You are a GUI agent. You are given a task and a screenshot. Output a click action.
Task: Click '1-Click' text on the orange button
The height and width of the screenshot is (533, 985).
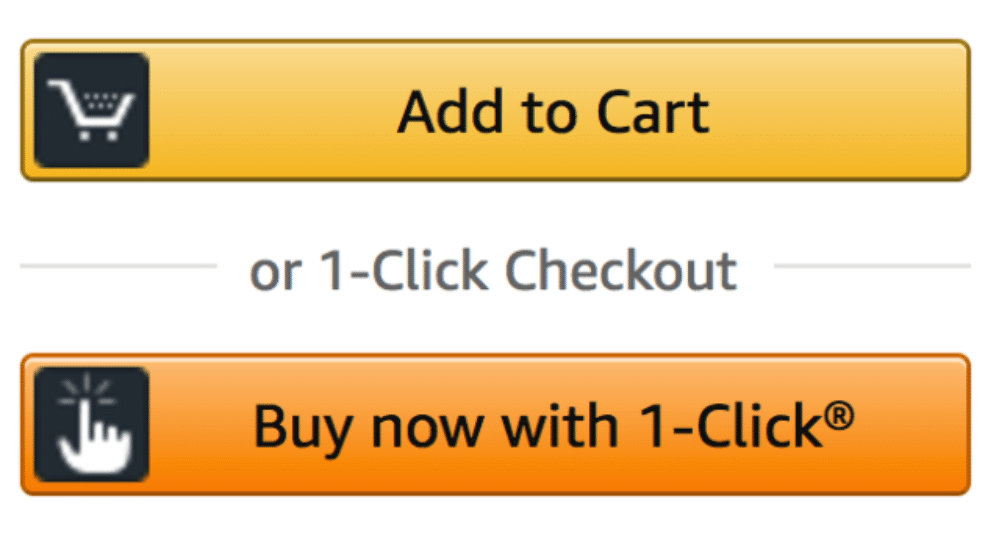click(x=732, y=425)
